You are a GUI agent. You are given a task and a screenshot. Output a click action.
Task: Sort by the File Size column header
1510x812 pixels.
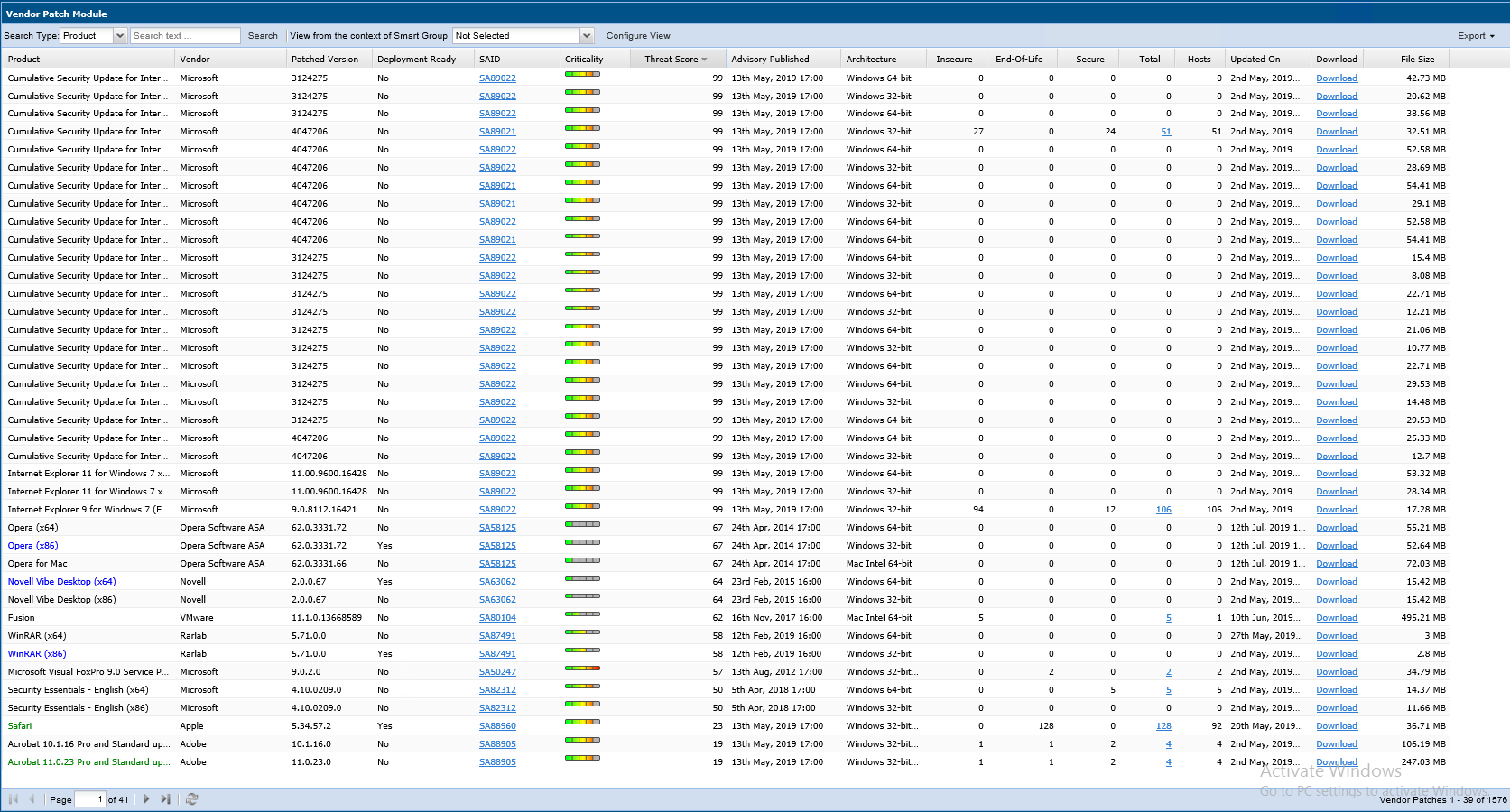[x=1417, y=60]
